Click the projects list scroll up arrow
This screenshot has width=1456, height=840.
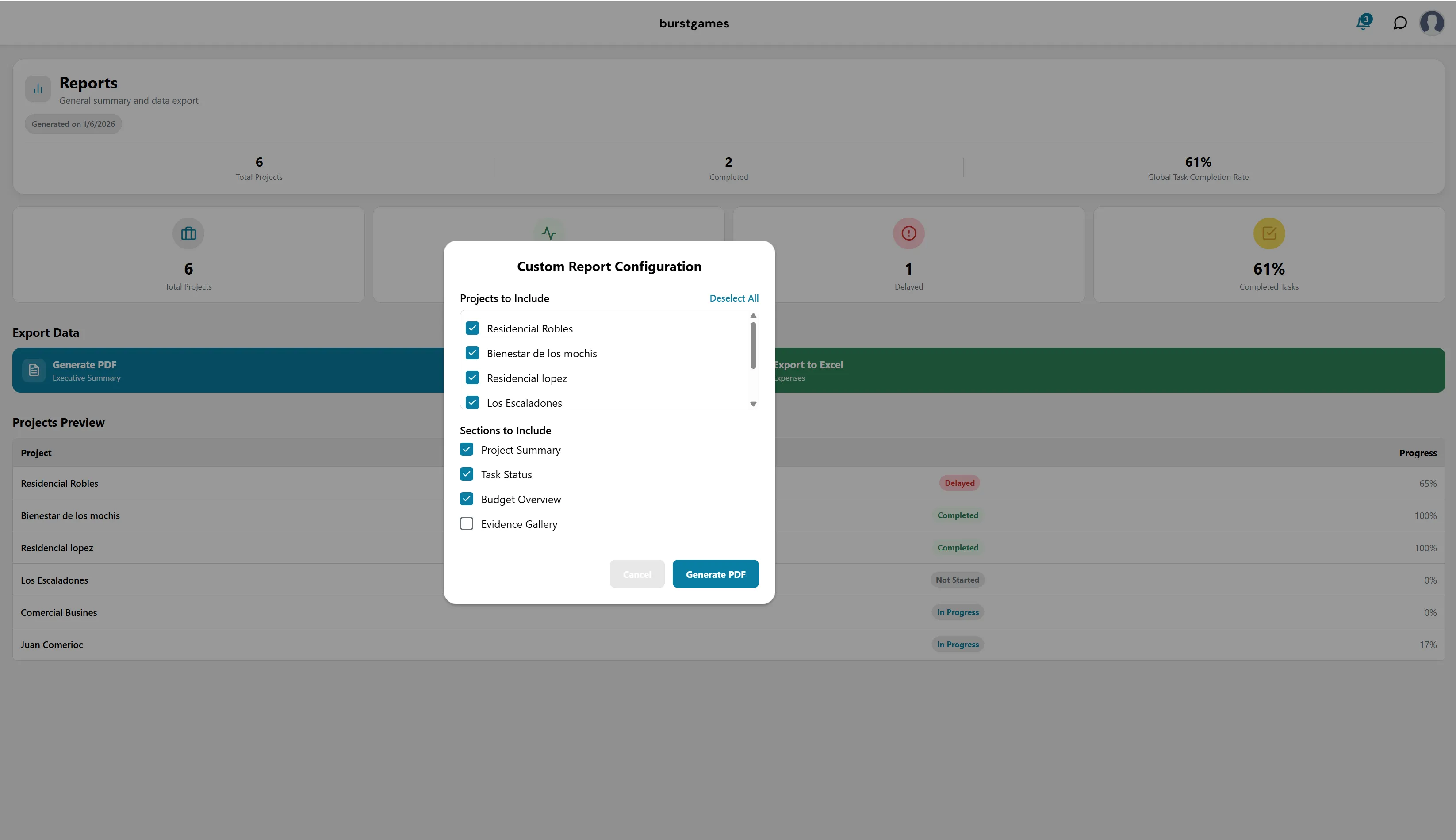pyautogui.click(x=752, y=316)
